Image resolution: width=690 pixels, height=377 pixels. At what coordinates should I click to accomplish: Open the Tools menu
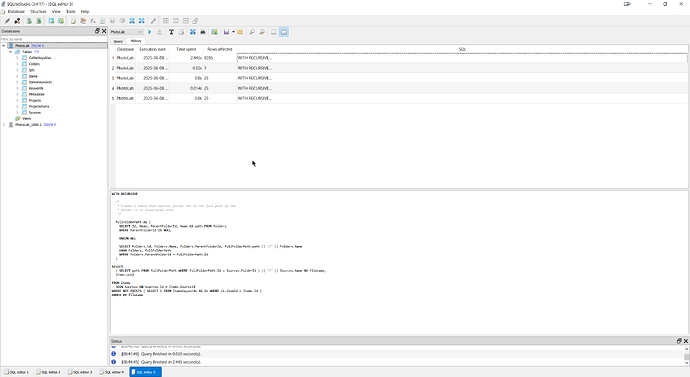click(x=70, y=11)
